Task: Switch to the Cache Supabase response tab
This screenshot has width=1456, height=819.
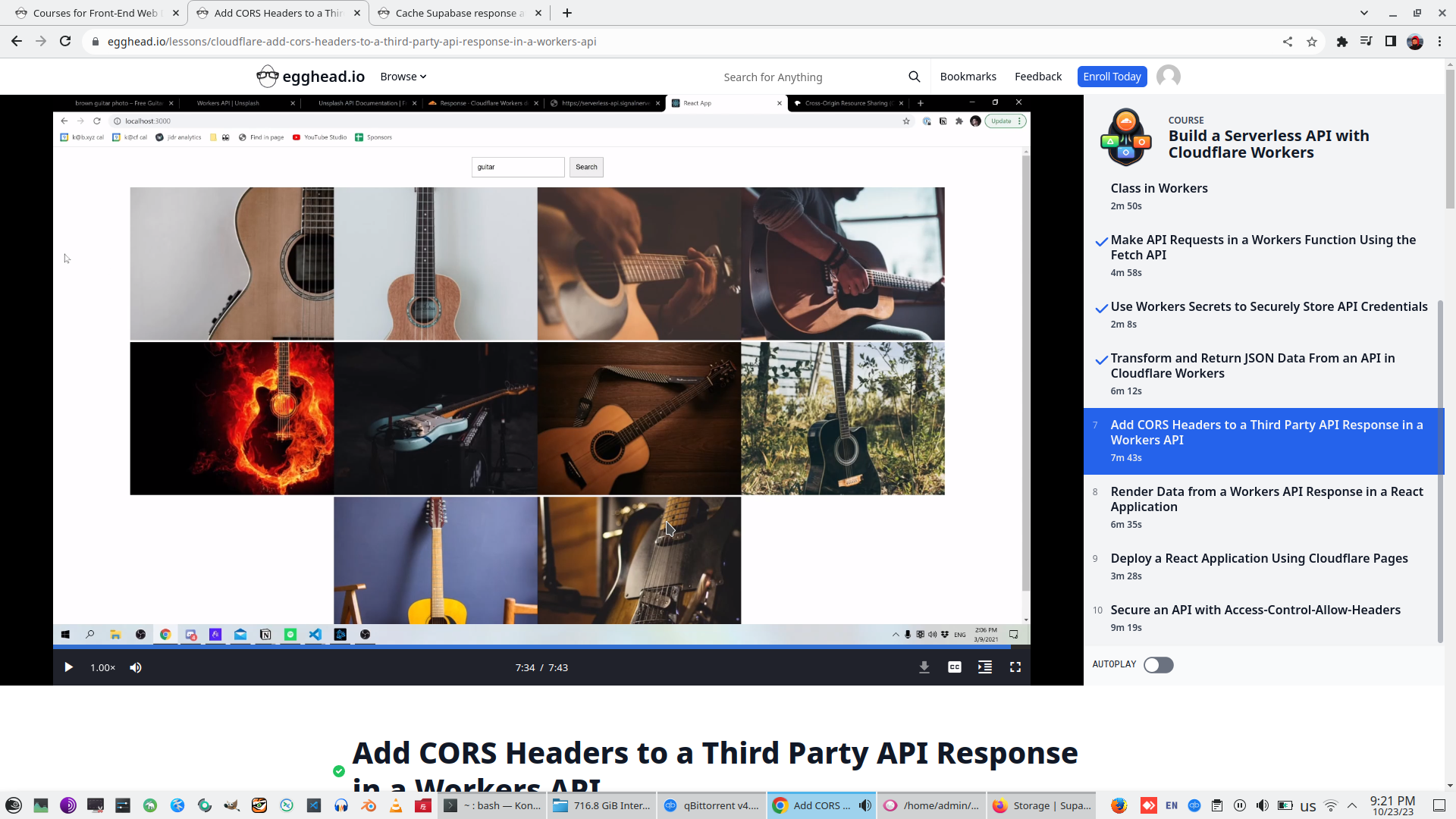Action: [x=459, y=13]
